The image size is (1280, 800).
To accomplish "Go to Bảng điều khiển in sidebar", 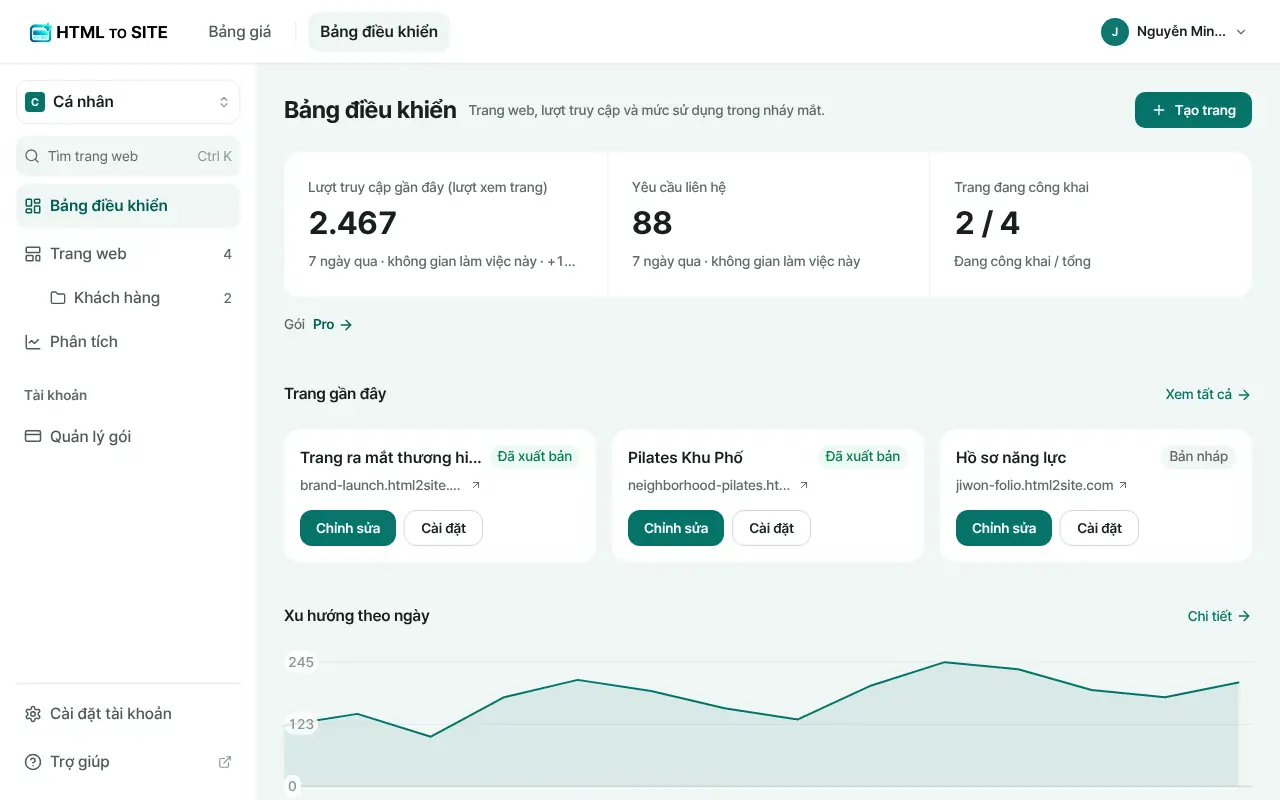I will (x=128, y=206).
